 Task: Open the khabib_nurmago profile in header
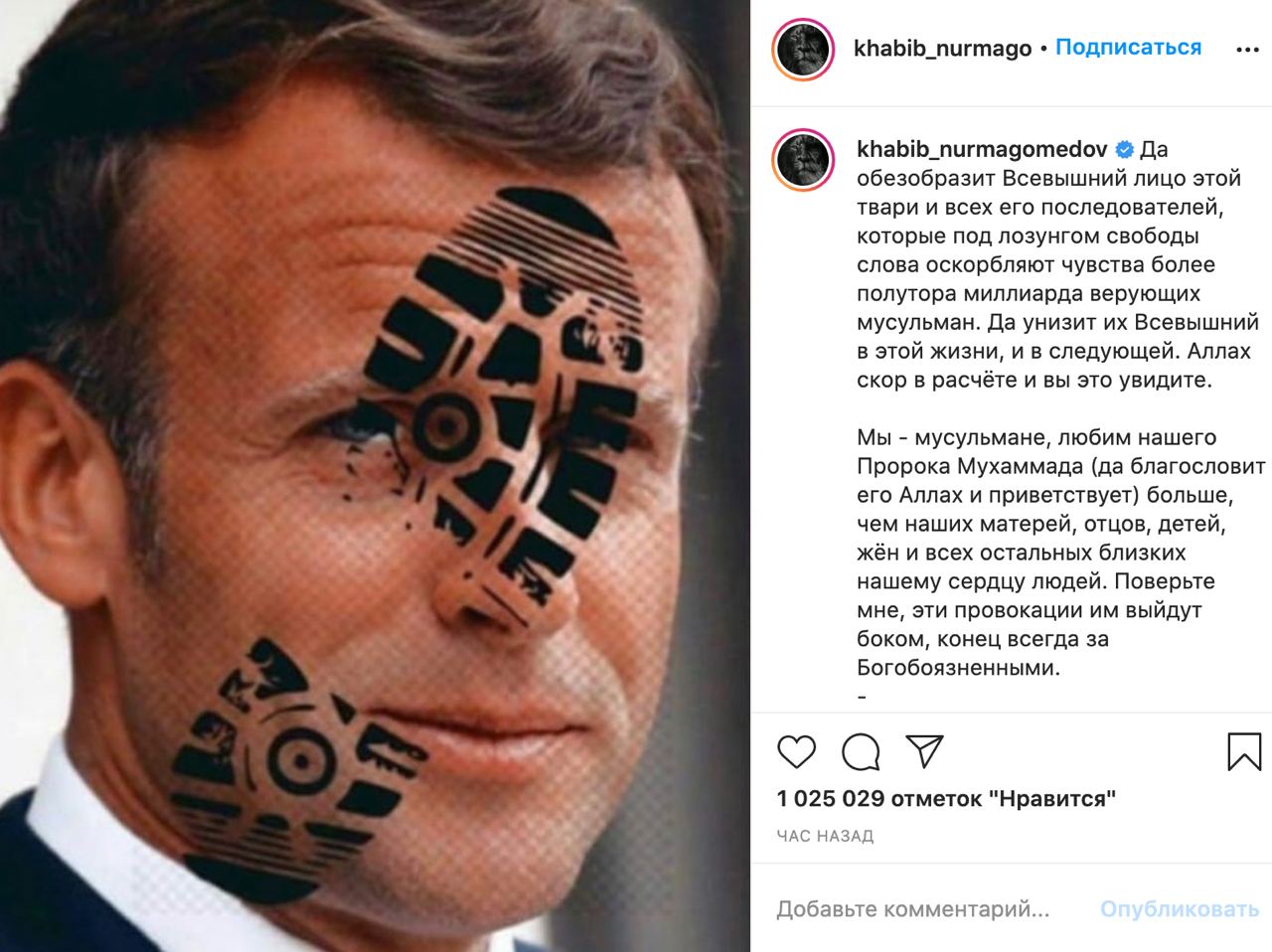pos(942,49)
